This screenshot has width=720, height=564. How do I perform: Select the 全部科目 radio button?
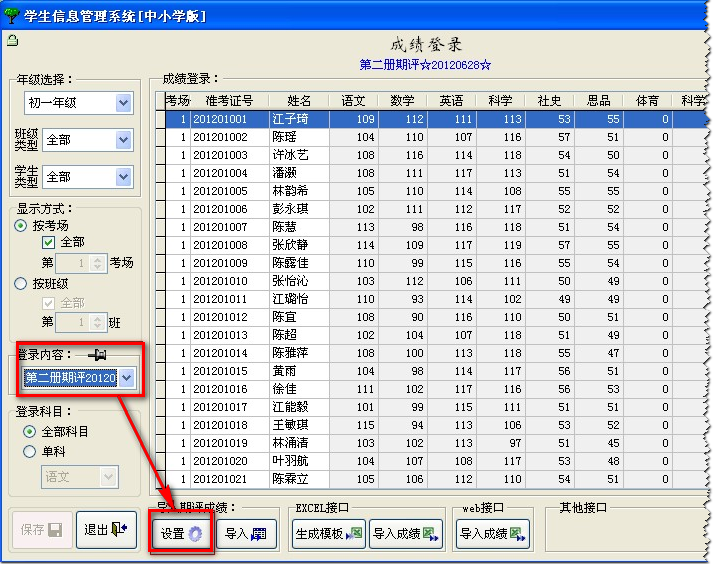click(x=29, y=432)
